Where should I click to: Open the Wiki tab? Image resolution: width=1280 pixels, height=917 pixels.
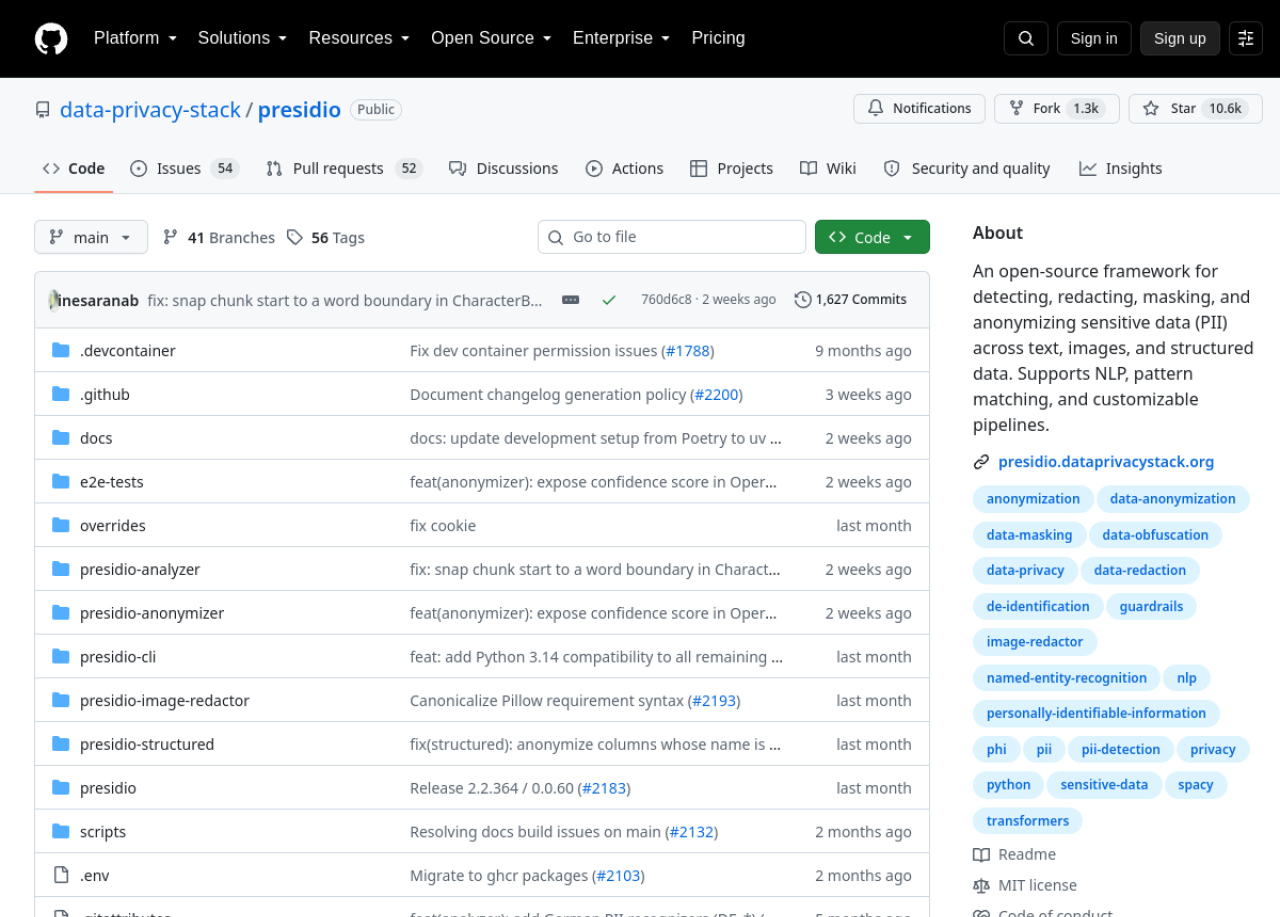tap(828, 168)
